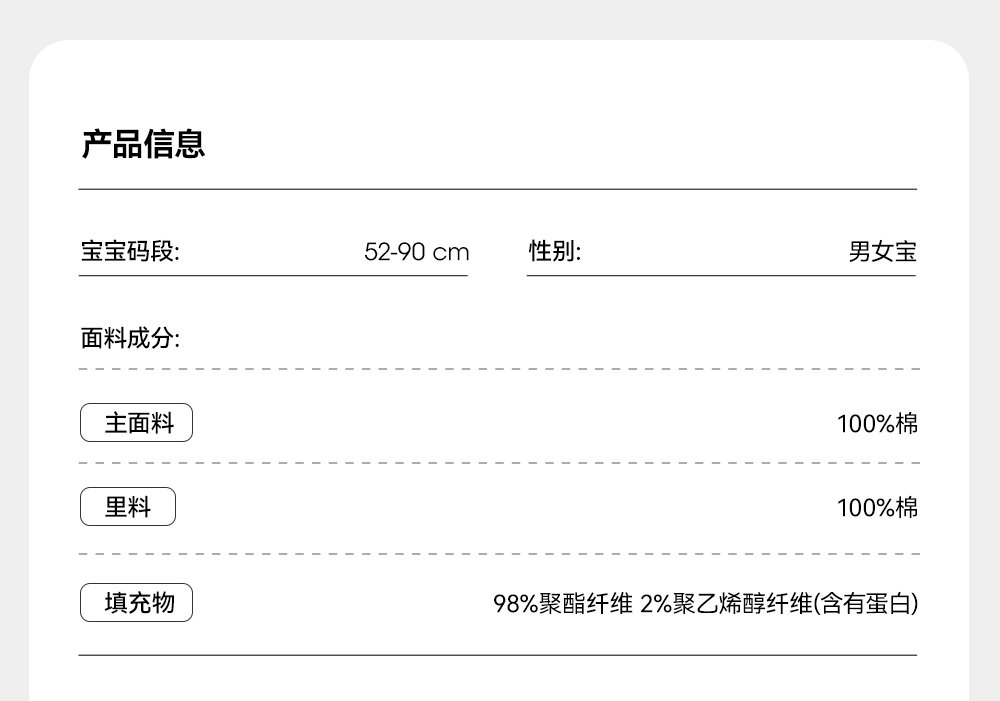Image resolution: width=1000 pixels, height=701 pixels.
Task: Click dashed divider below 面料成分 label
Action: click(498, 369)
